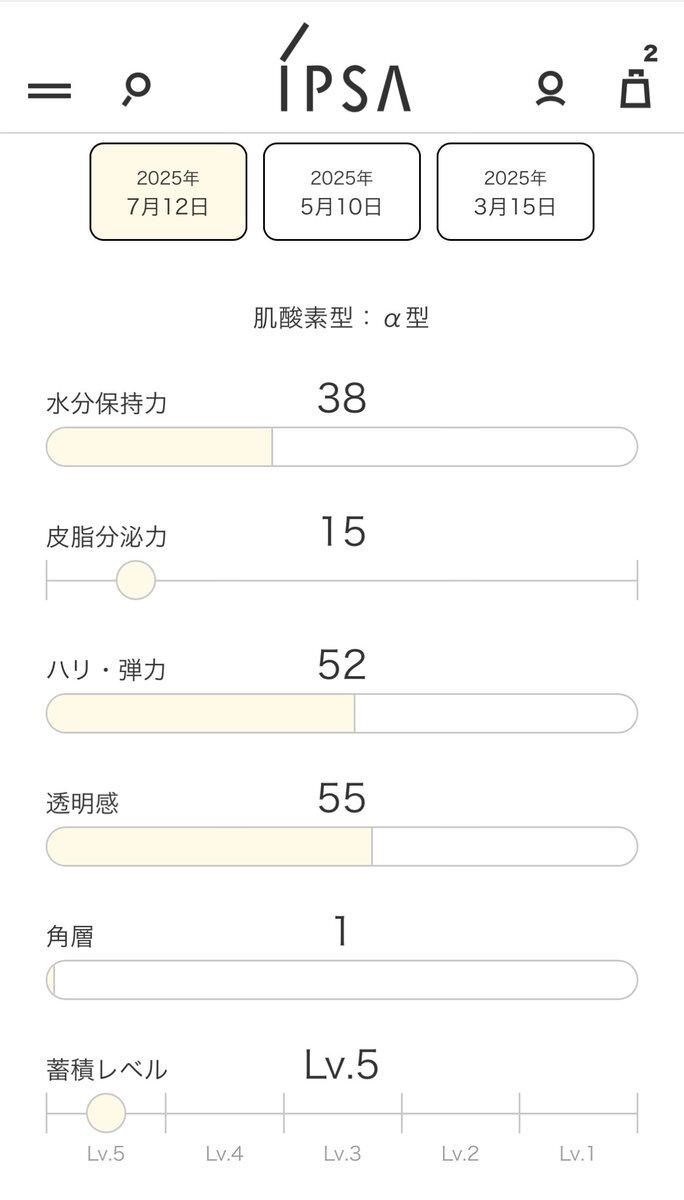
Task: Click the Lv.1 marker label
Action: point(577,1154)
